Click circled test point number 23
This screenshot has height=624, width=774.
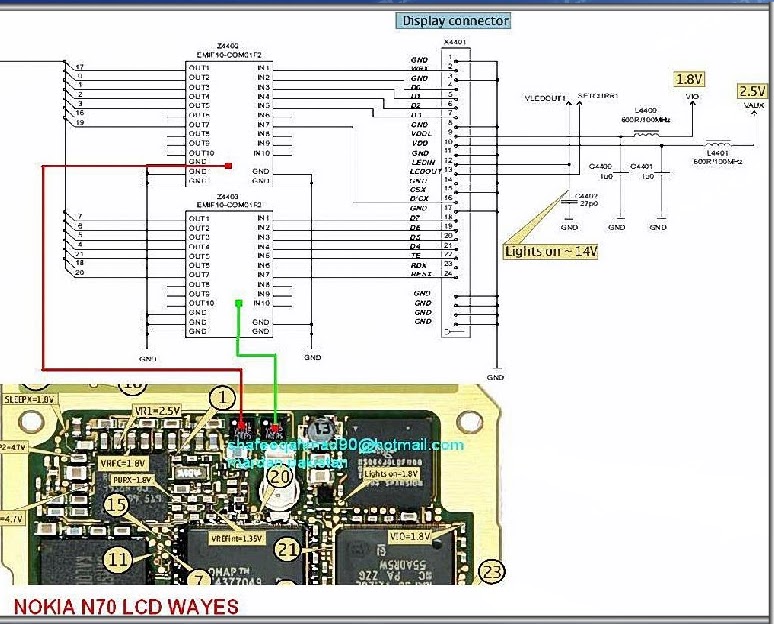pos(492,572)
